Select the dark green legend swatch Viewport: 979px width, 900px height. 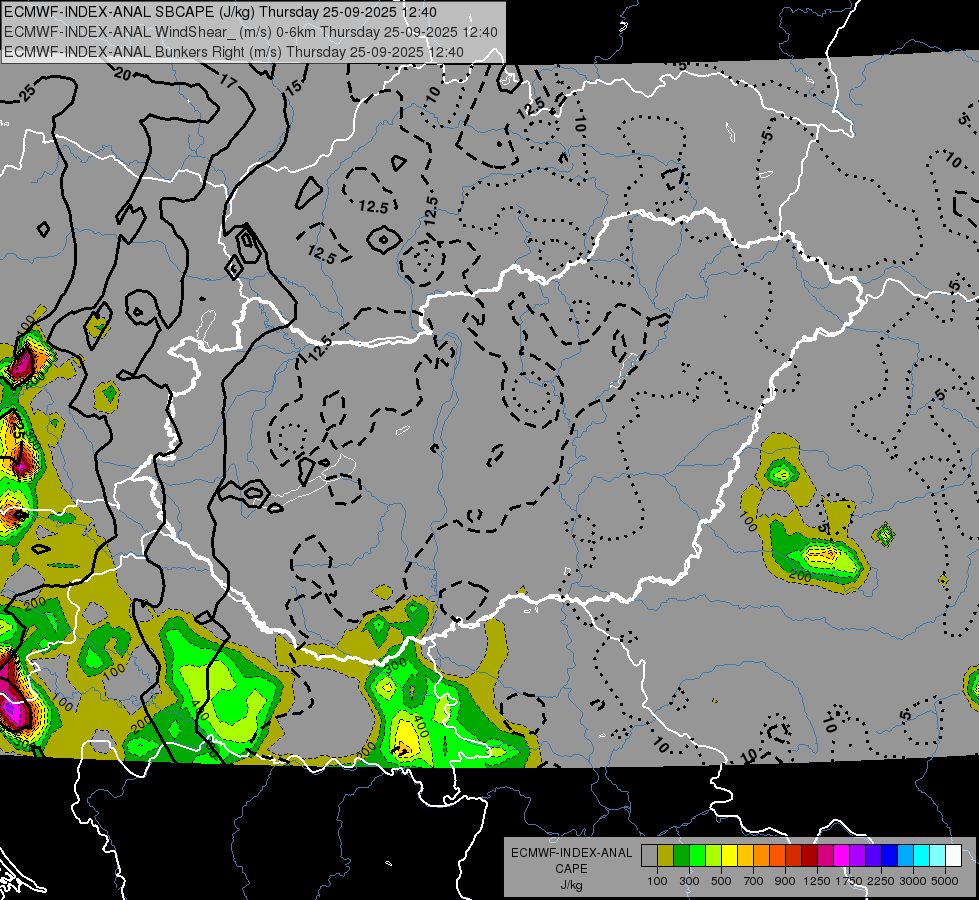681,855
